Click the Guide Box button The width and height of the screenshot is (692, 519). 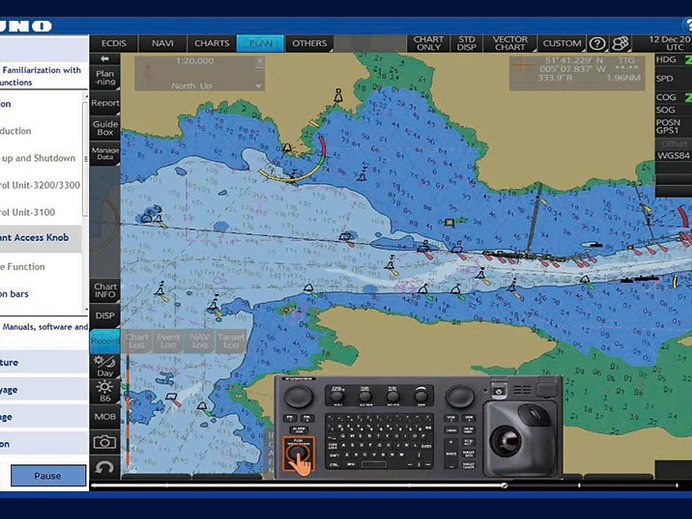(x=105, y=128)
